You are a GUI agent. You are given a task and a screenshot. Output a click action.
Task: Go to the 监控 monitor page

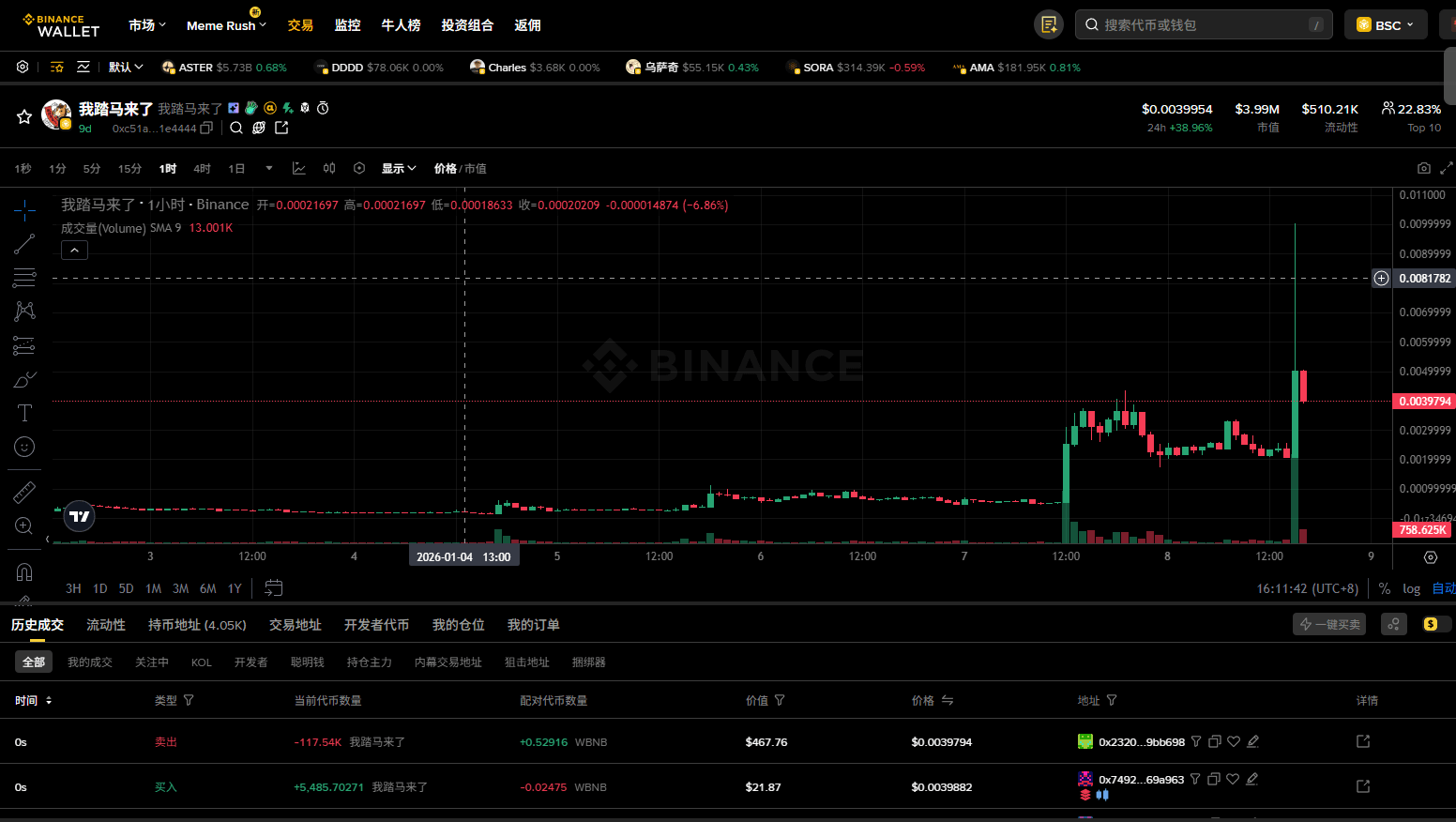(x=347, y=25)
